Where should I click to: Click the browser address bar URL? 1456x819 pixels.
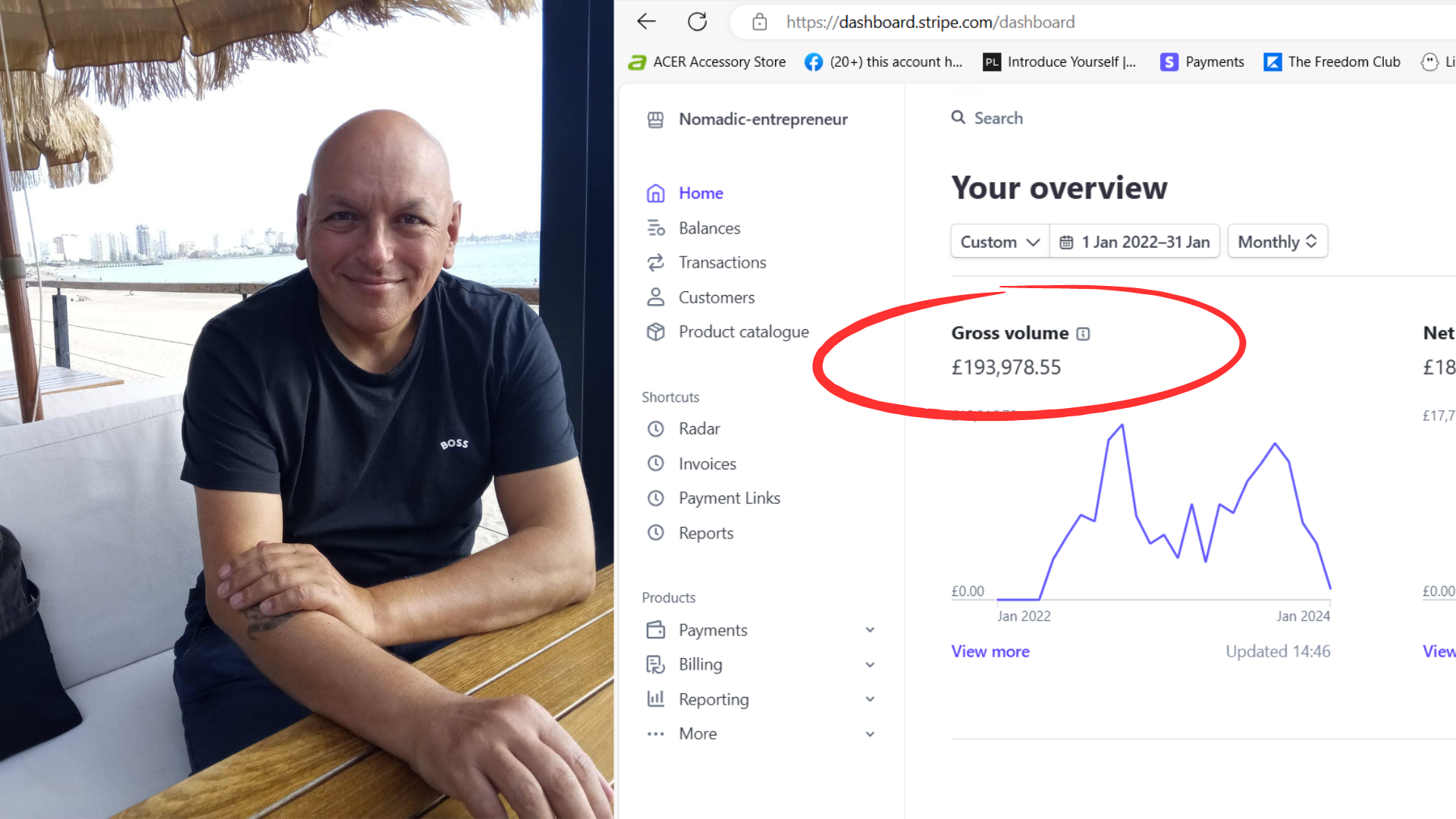point(930,23)
